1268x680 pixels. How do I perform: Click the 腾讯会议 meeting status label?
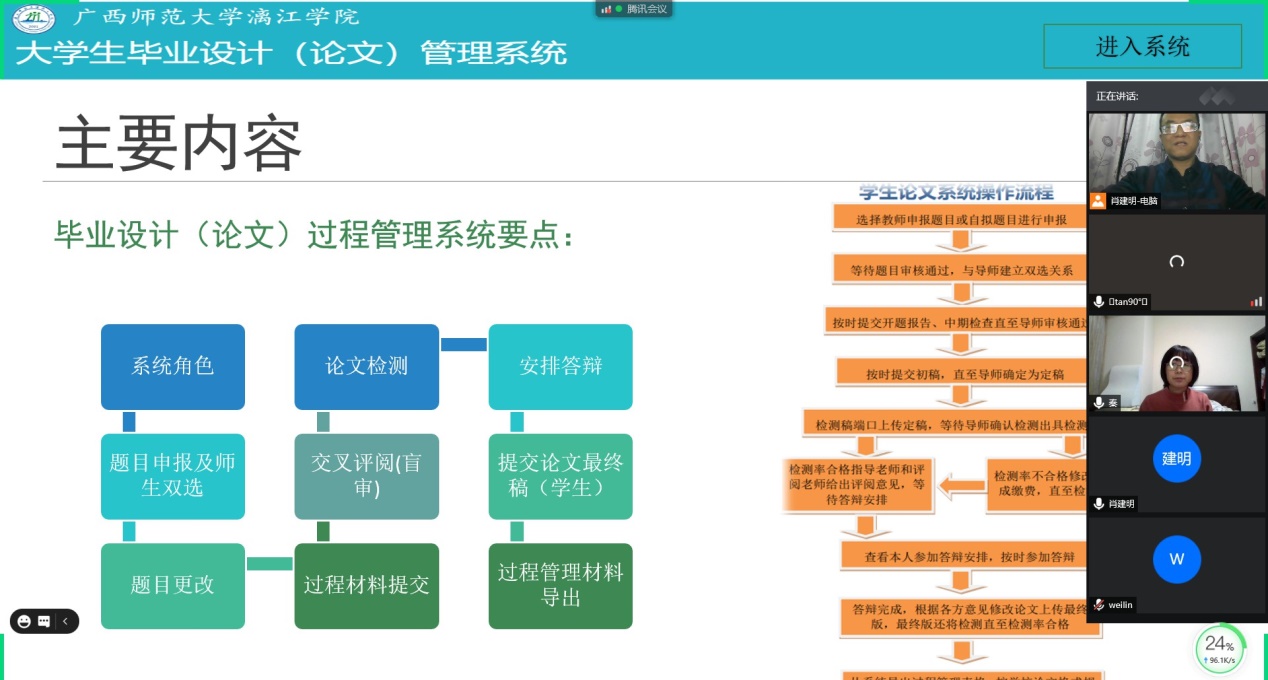[646, 9]
